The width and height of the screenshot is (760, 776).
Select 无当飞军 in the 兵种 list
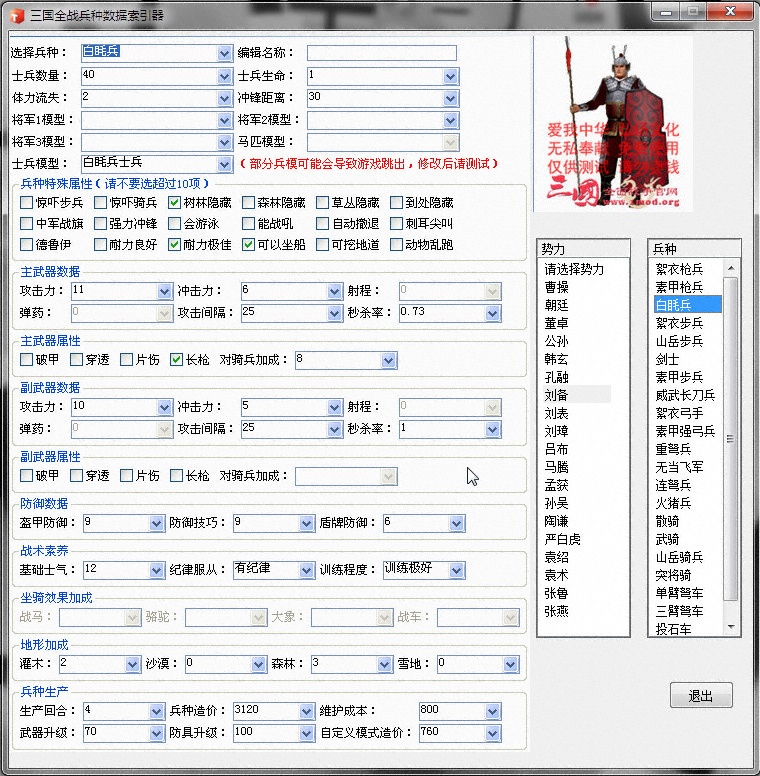pyautogui.click(x=679, y=467)
